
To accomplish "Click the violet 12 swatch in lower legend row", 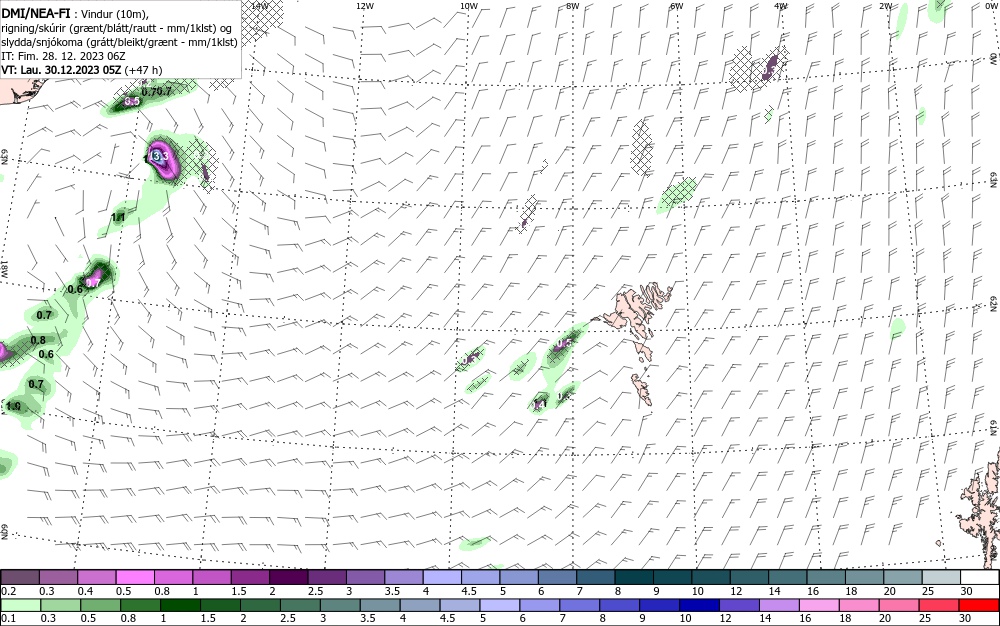I will [740, 605].
